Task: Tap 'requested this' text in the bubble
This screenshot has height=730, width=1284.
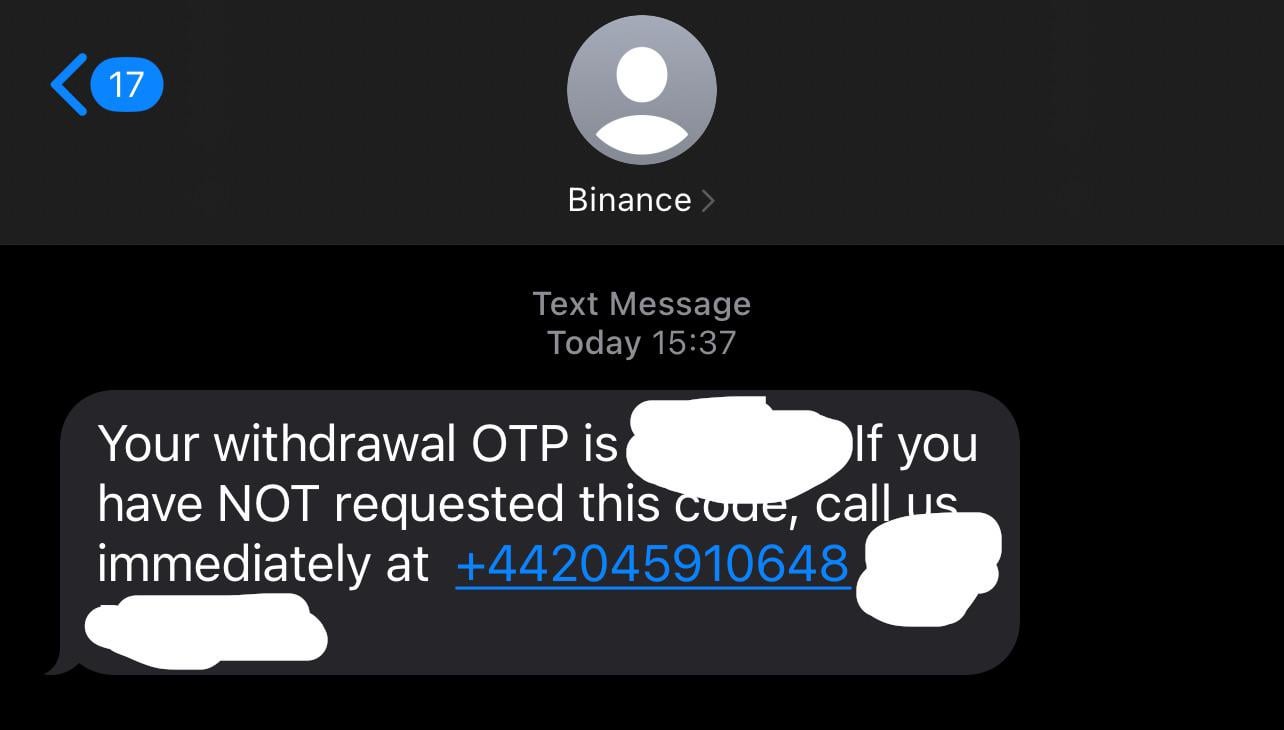Action: coord(497,506)
